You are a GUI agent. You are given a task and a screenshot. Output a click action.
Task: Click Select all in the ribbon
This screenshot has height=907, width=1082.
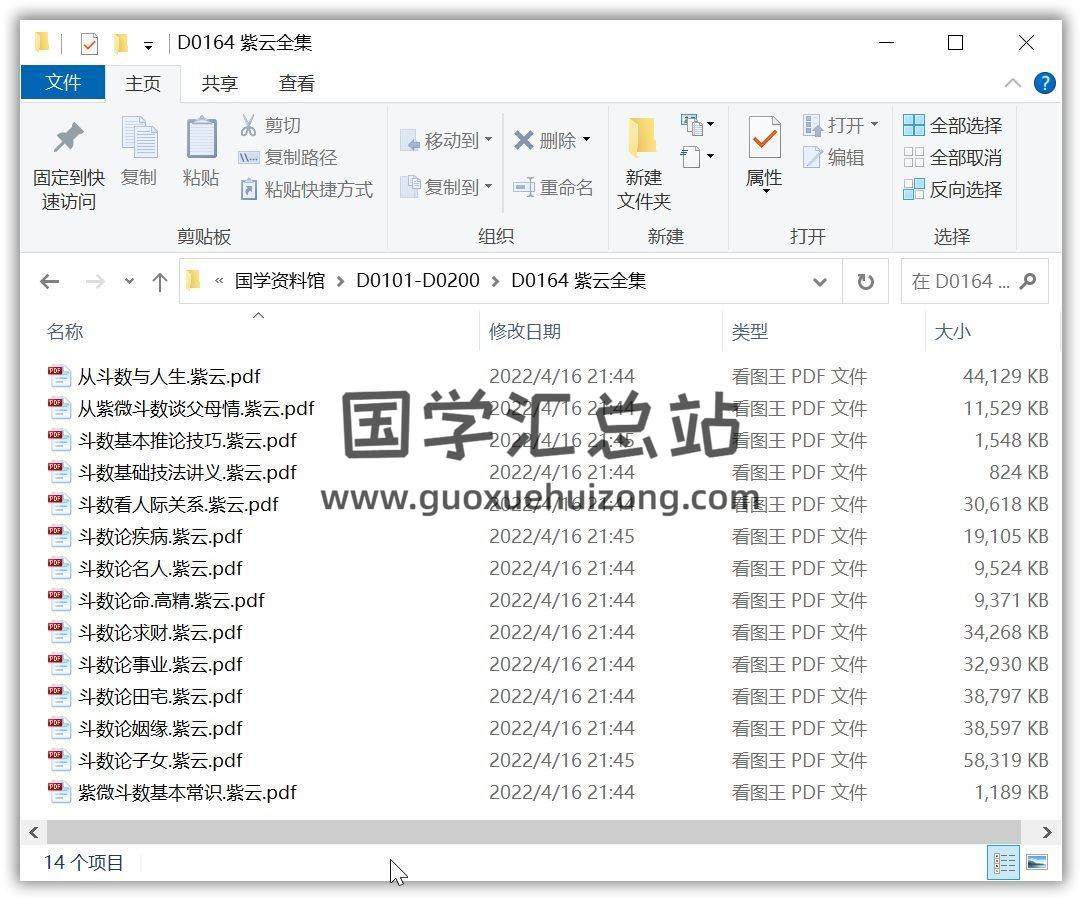click(953, 125)
